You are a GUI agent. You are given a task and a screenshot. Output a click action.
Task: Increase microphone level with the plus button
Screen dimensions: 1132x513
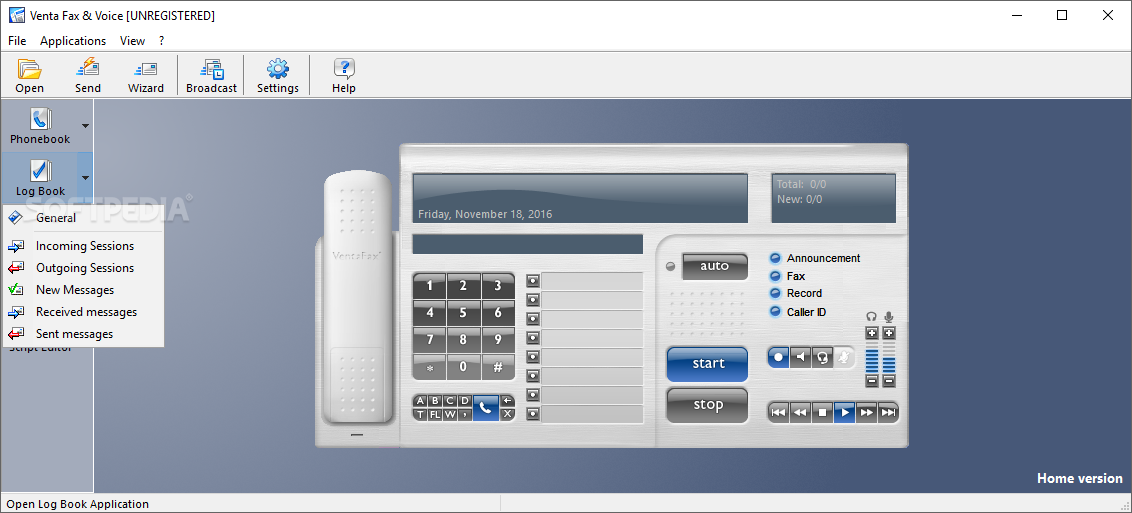[x=889, y=333]
